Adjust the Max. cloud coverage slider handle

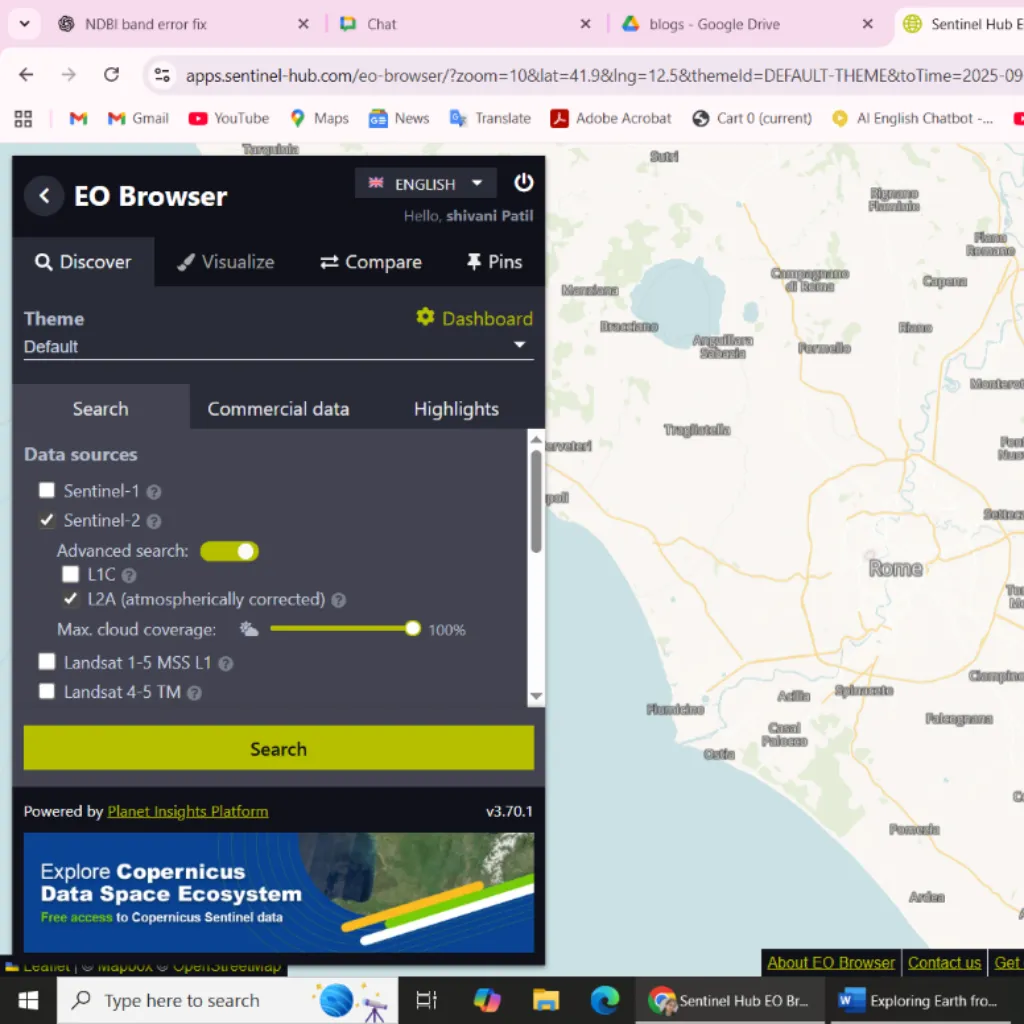click(x=412, y=629)
